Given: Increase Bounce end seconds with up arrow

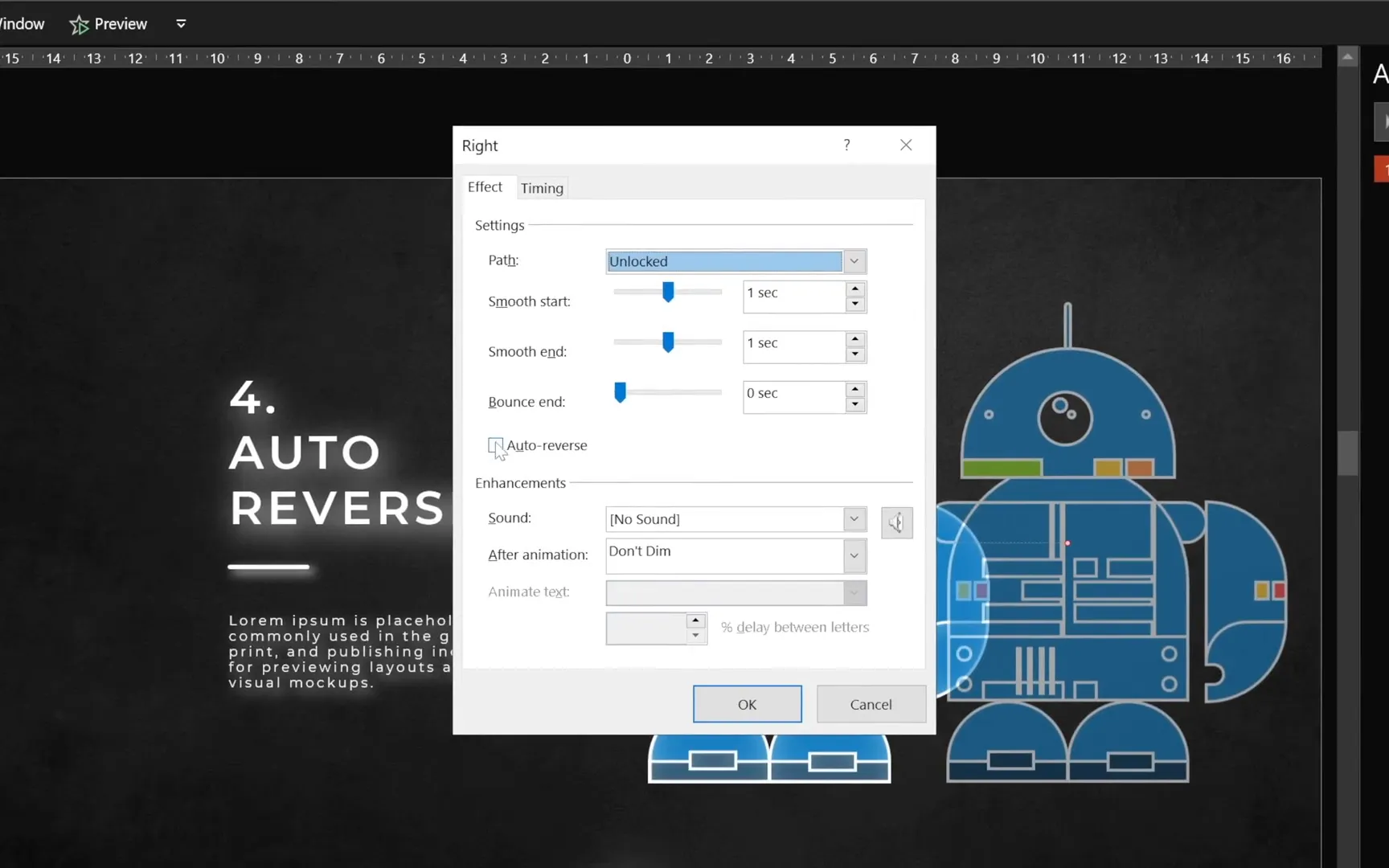Looking at the screenshot, I should pos(855,389).
